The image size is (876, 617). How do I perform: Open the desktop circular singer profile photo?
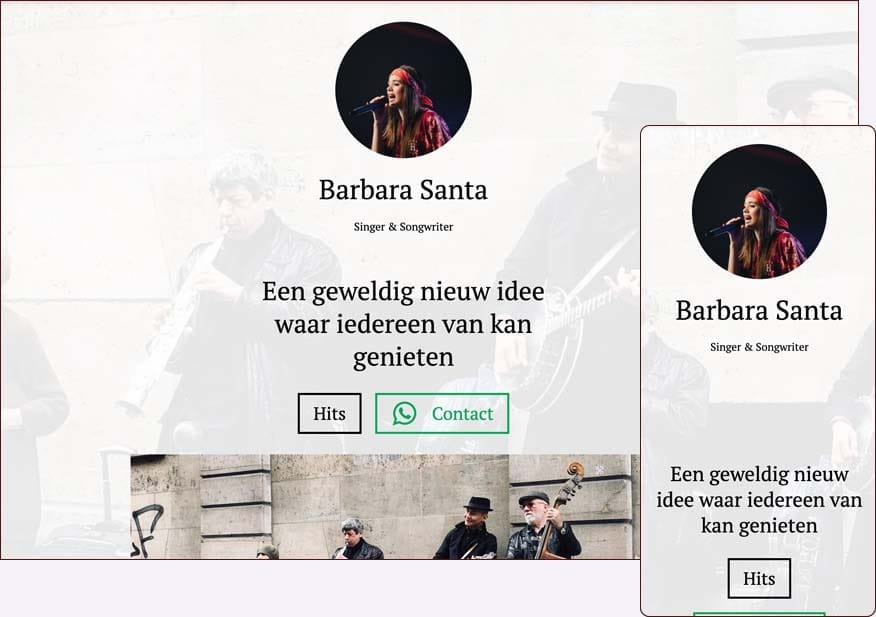tap(403, 90)
